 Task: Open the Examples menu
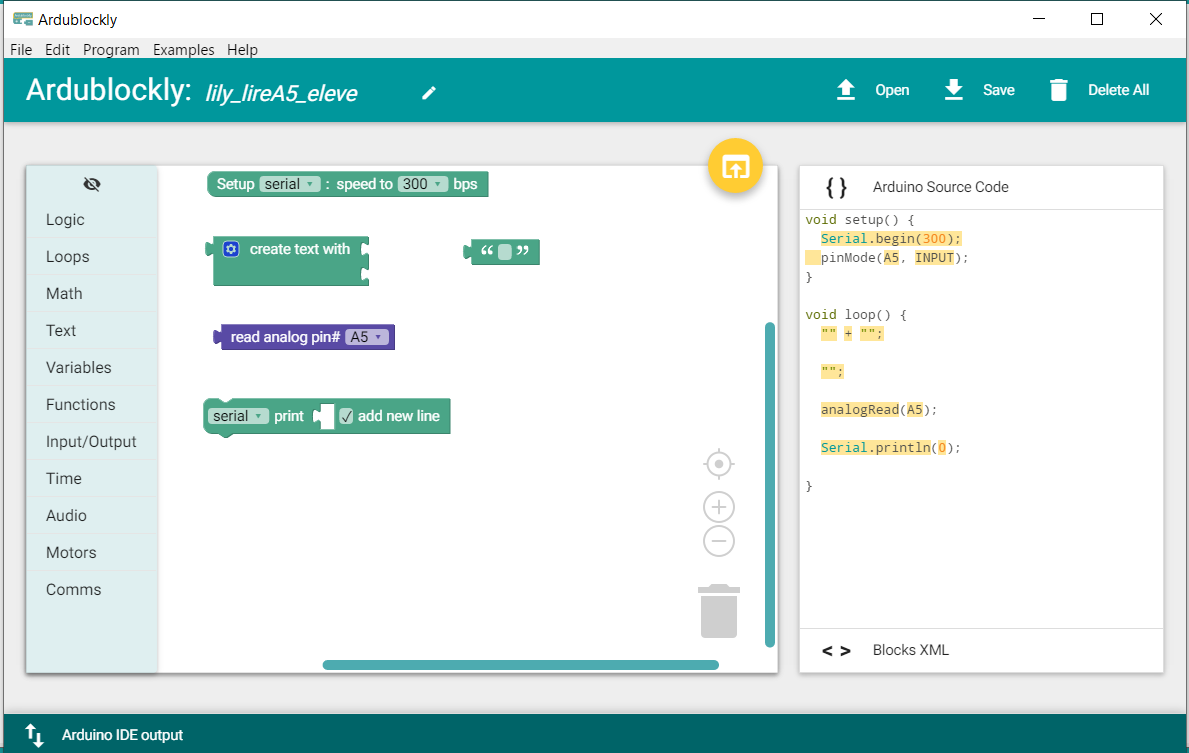click(184, 50)
